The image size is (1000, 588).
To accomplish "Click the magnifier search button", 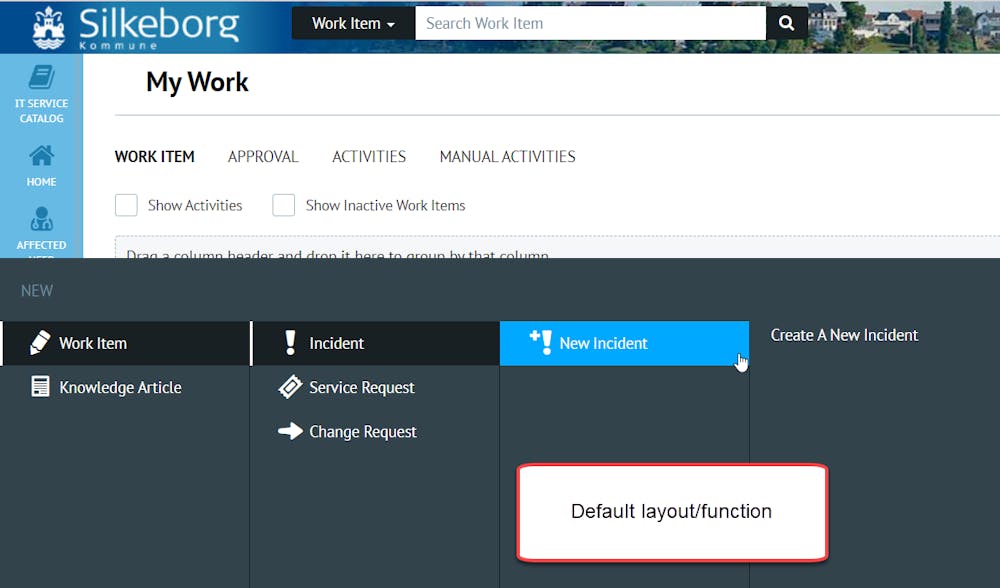I will (787, 23).
